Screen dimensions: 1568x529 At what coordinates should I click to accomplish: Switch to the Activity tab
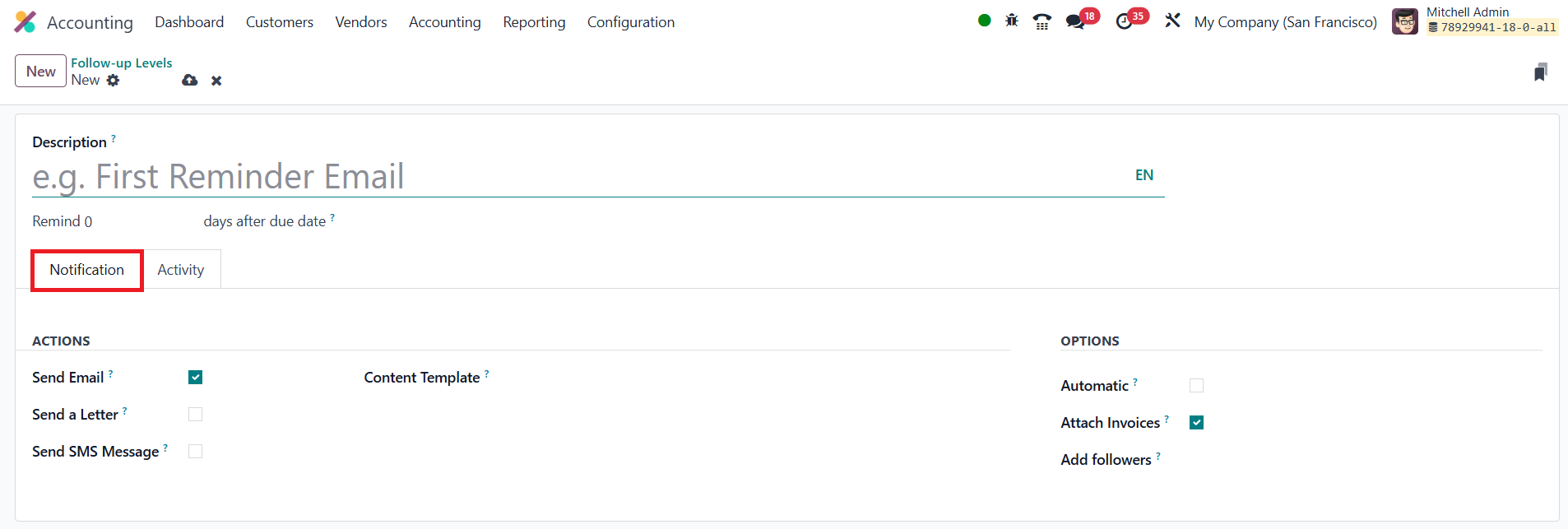[x=180, y=270]
